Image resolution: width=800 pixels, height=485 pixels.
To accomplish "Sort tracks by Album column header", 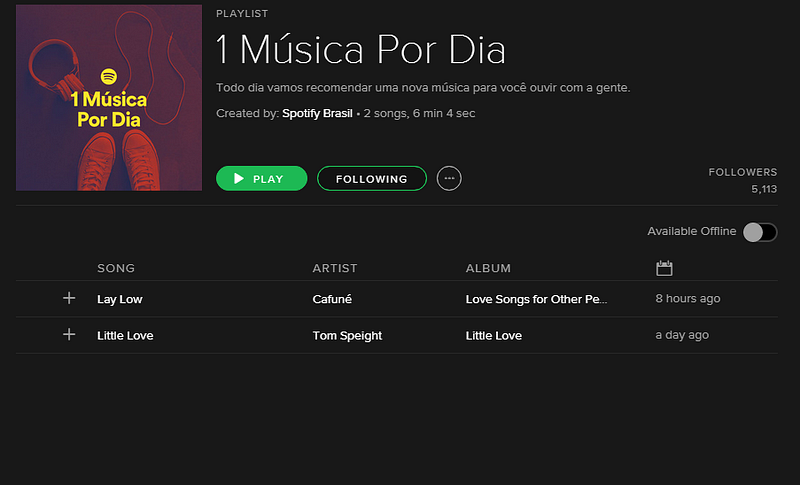I will coord(488,268).
